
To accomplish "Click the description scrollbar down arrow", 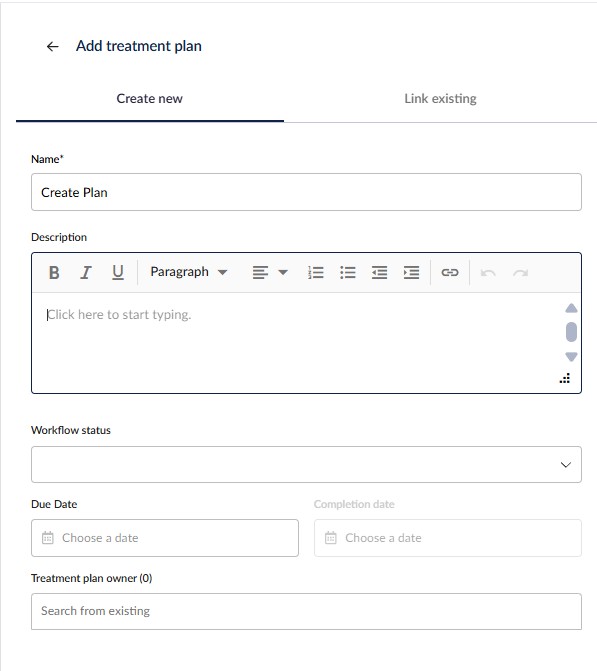I will 571,356.
